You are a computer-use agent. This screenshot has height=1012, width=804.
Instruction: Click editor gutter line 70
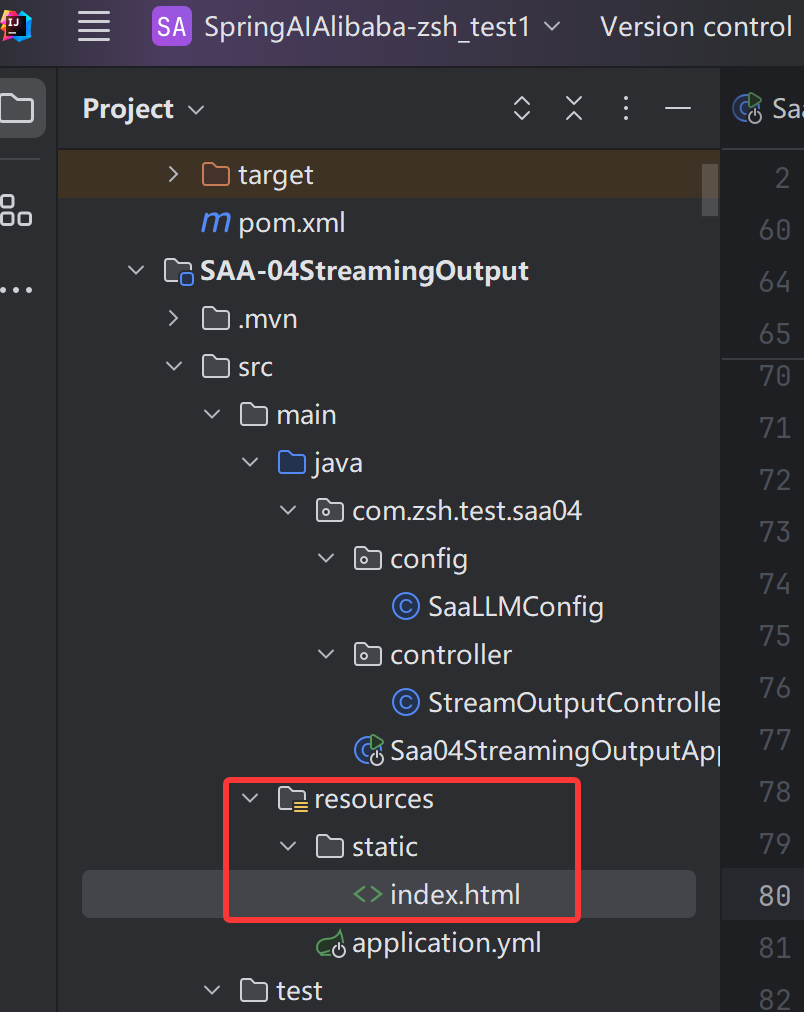point(775,376)
